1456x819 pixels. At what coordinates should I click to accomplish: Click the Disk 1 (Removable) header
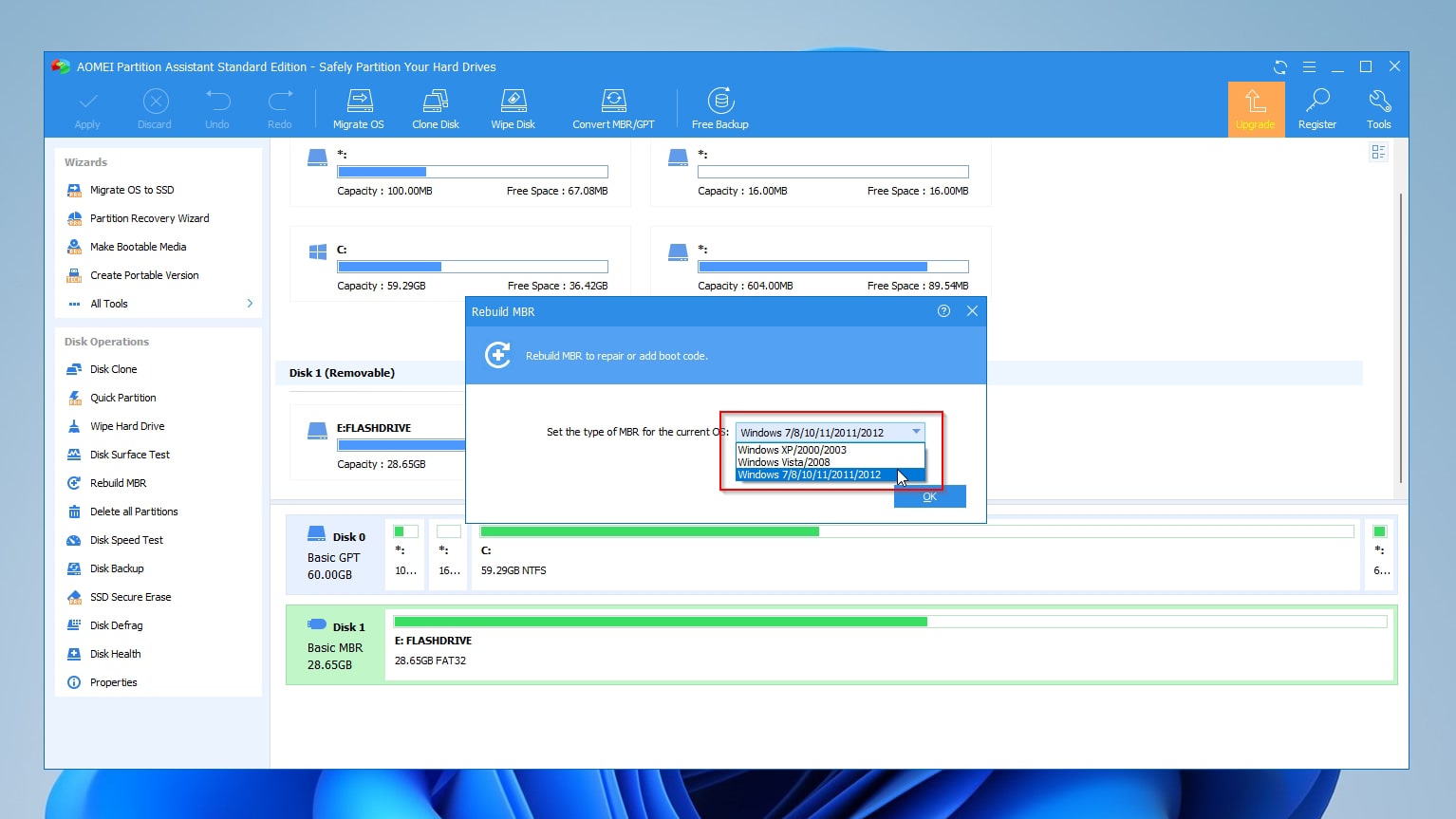[x=342, y=373]
